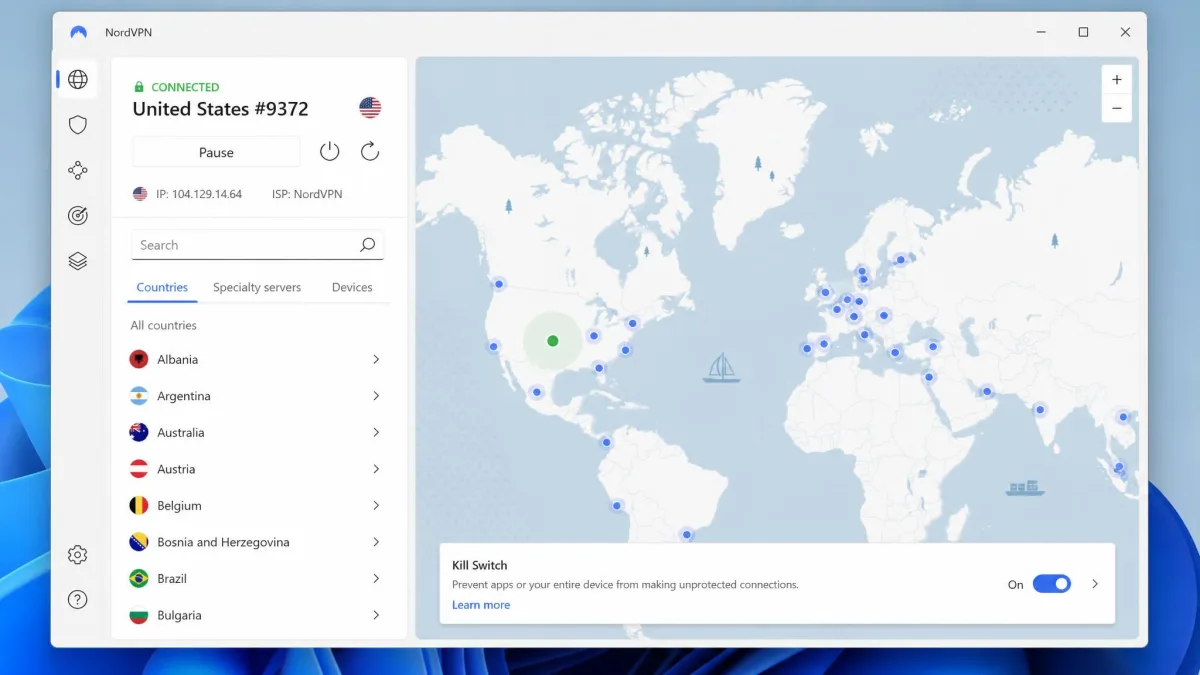The image size is (1200, 675).
Task: Open settings gear in sidebar
Action: (78, 554)
